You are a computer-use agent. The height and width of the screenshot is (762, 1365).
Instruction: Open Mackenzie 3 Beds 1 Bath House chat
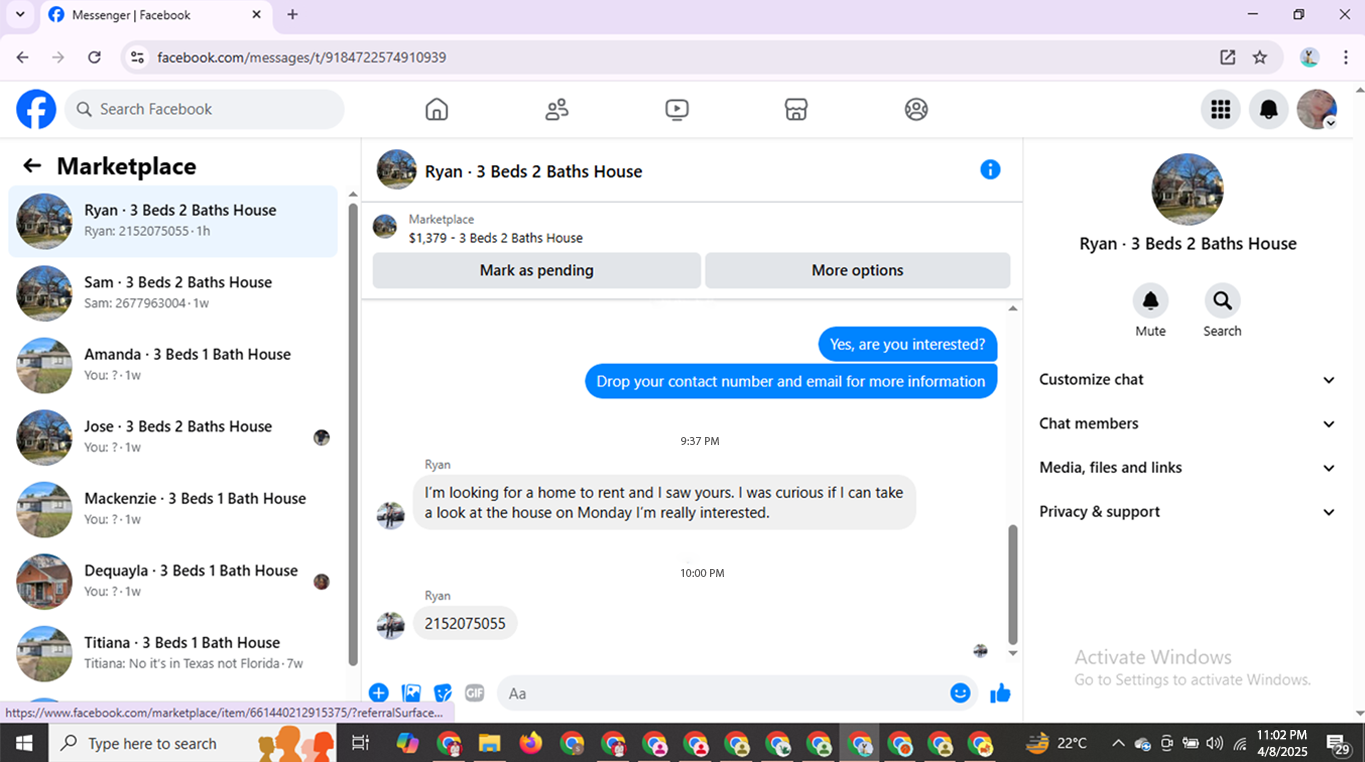[173, 509]
